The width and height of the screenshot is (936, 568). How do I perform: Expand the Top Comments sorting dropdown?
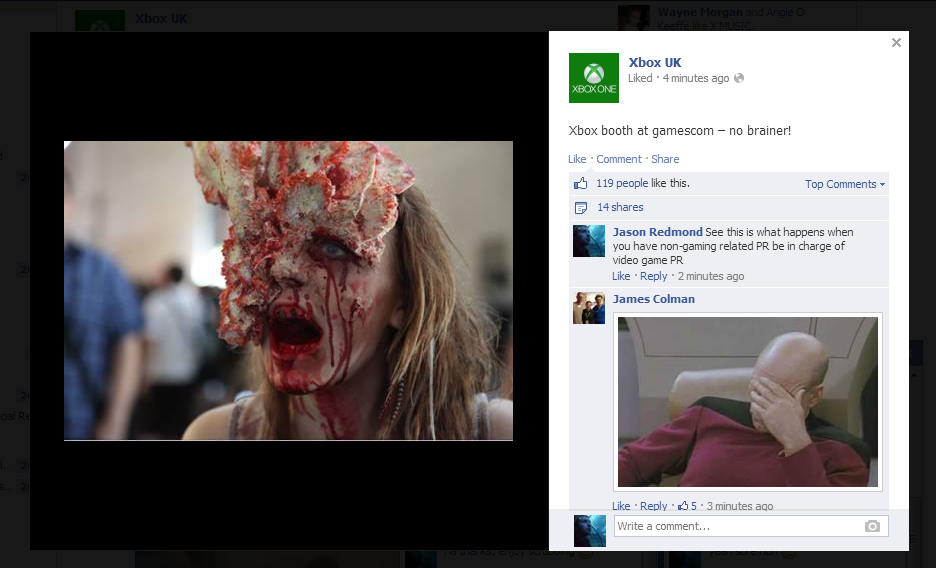tap(844, 184)
